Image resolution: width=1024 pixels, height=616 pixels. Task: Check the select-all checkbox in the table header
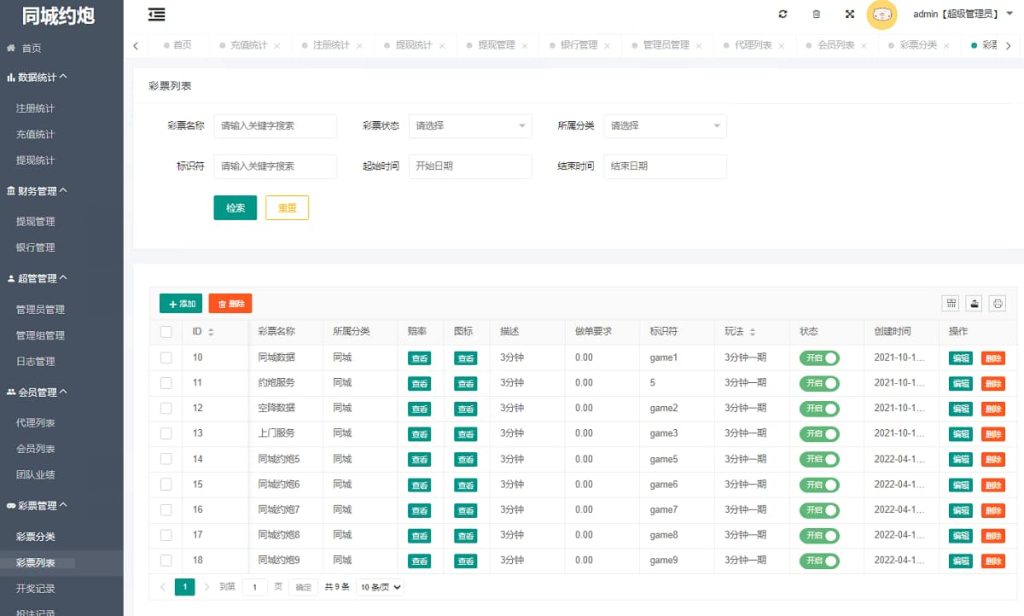(x=166, y=331)
